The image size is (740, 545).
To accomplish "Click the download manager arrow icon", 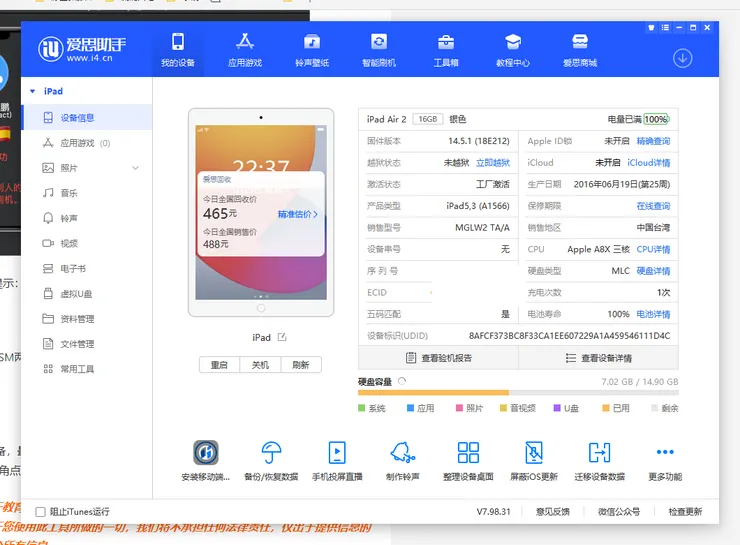I will point(682,59).
